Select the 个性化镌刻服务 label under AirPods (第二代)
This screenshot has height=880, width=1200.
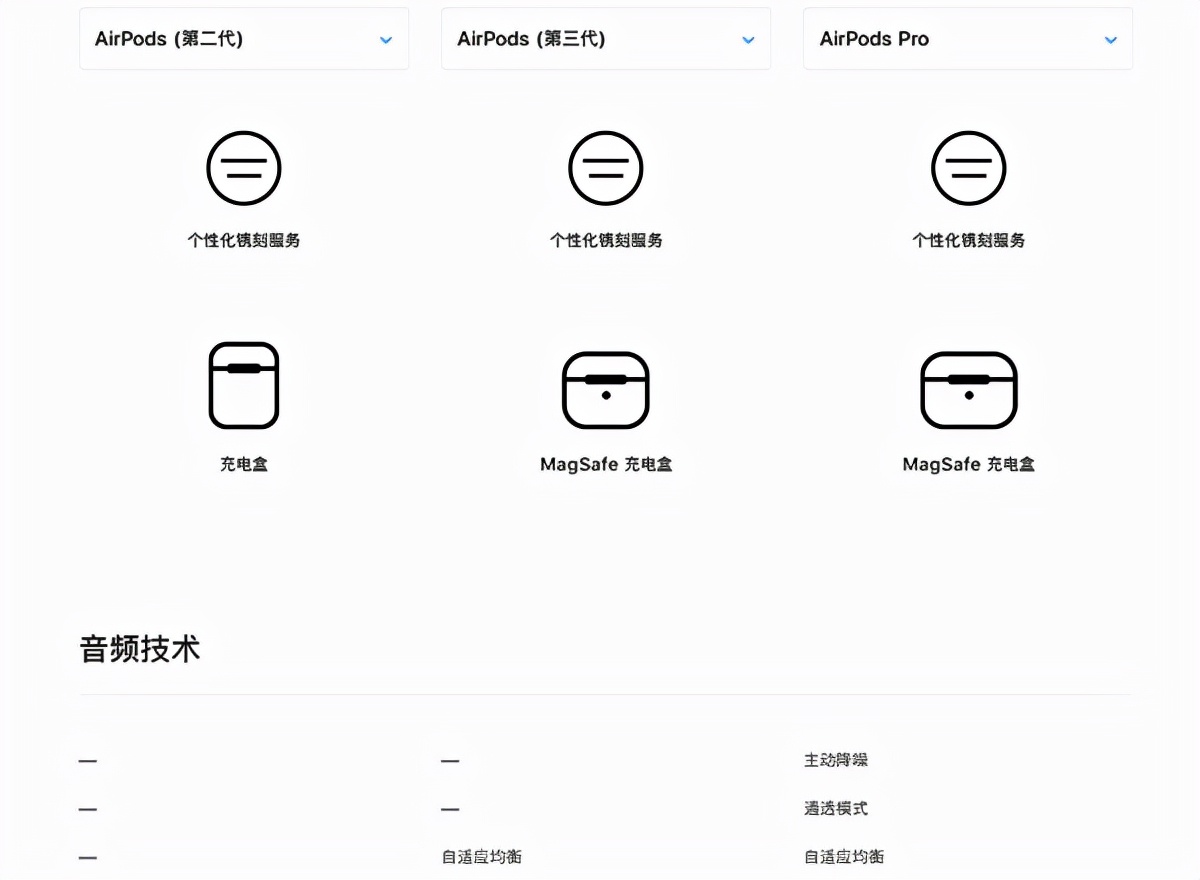pyautogui.click(x=244, y=241)
